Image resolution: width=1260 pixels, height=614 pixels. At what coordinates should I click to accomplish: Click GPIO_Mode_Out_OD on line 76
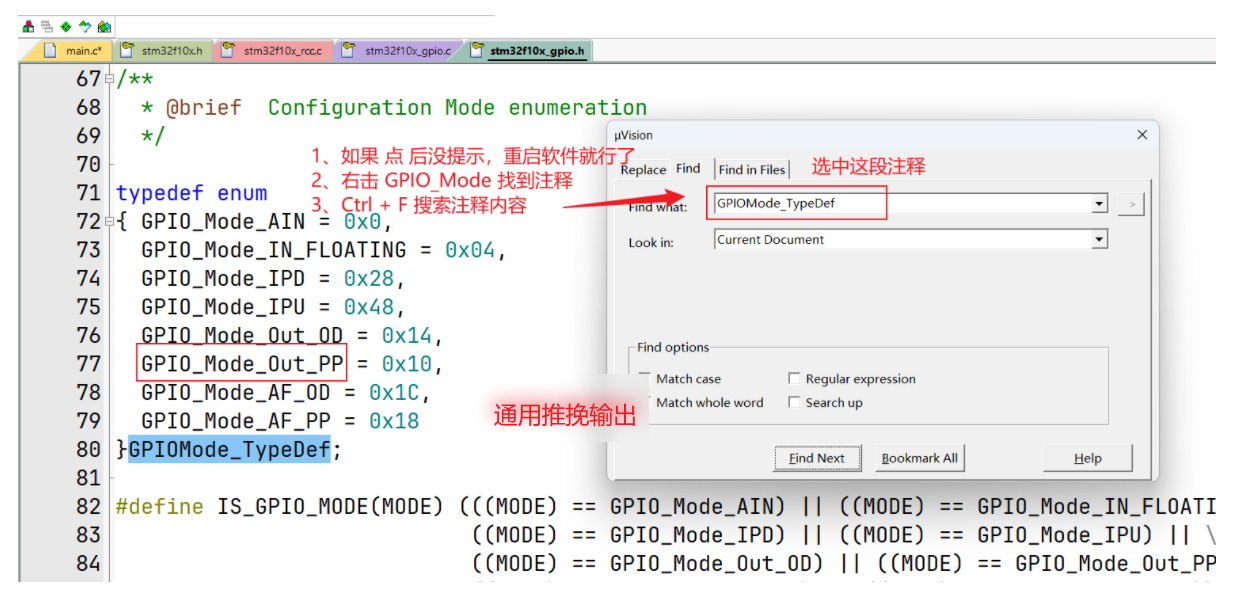click(242, 335)
